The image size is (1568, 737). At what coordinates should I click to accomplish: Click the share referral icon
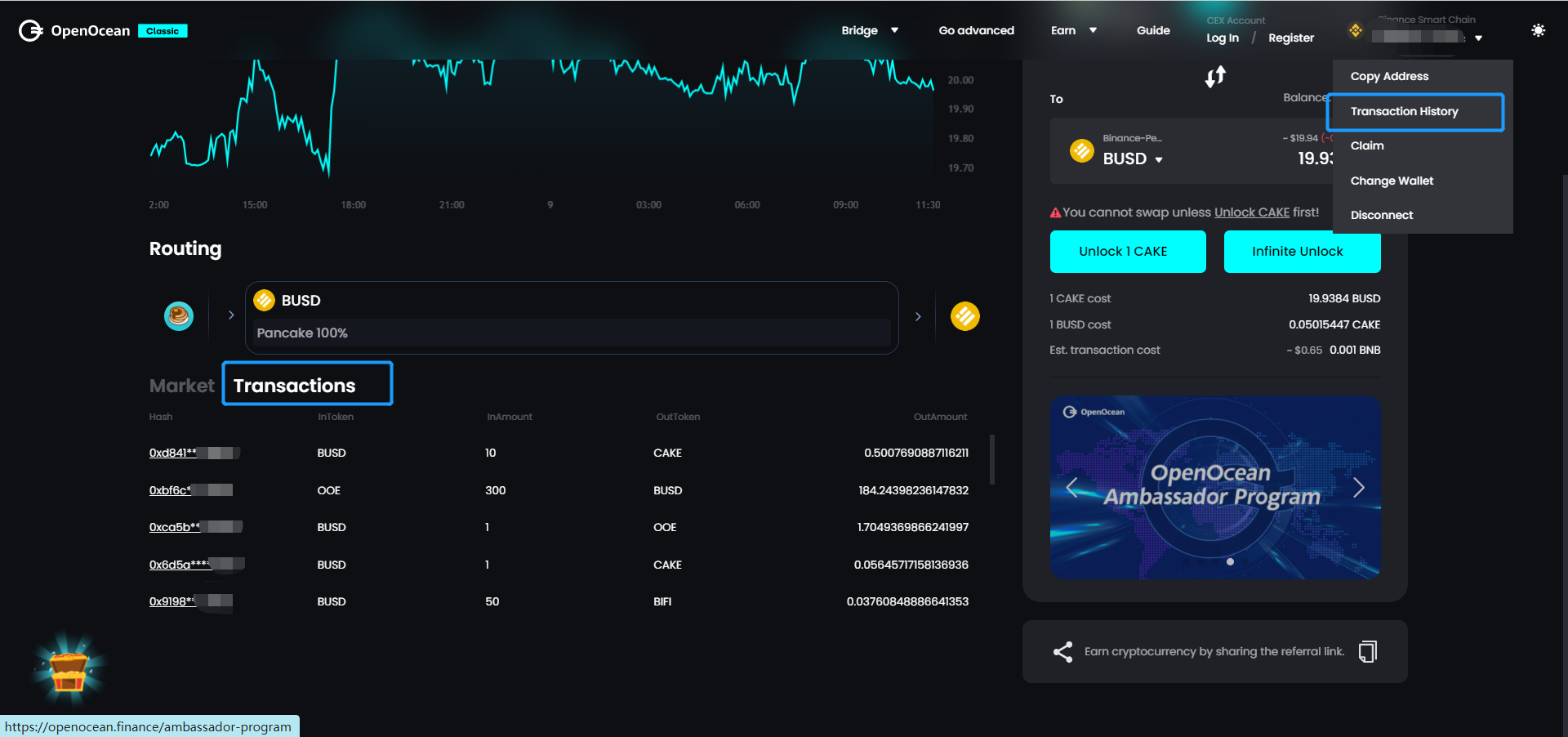pyautogui.click(x=1062, y=651)
